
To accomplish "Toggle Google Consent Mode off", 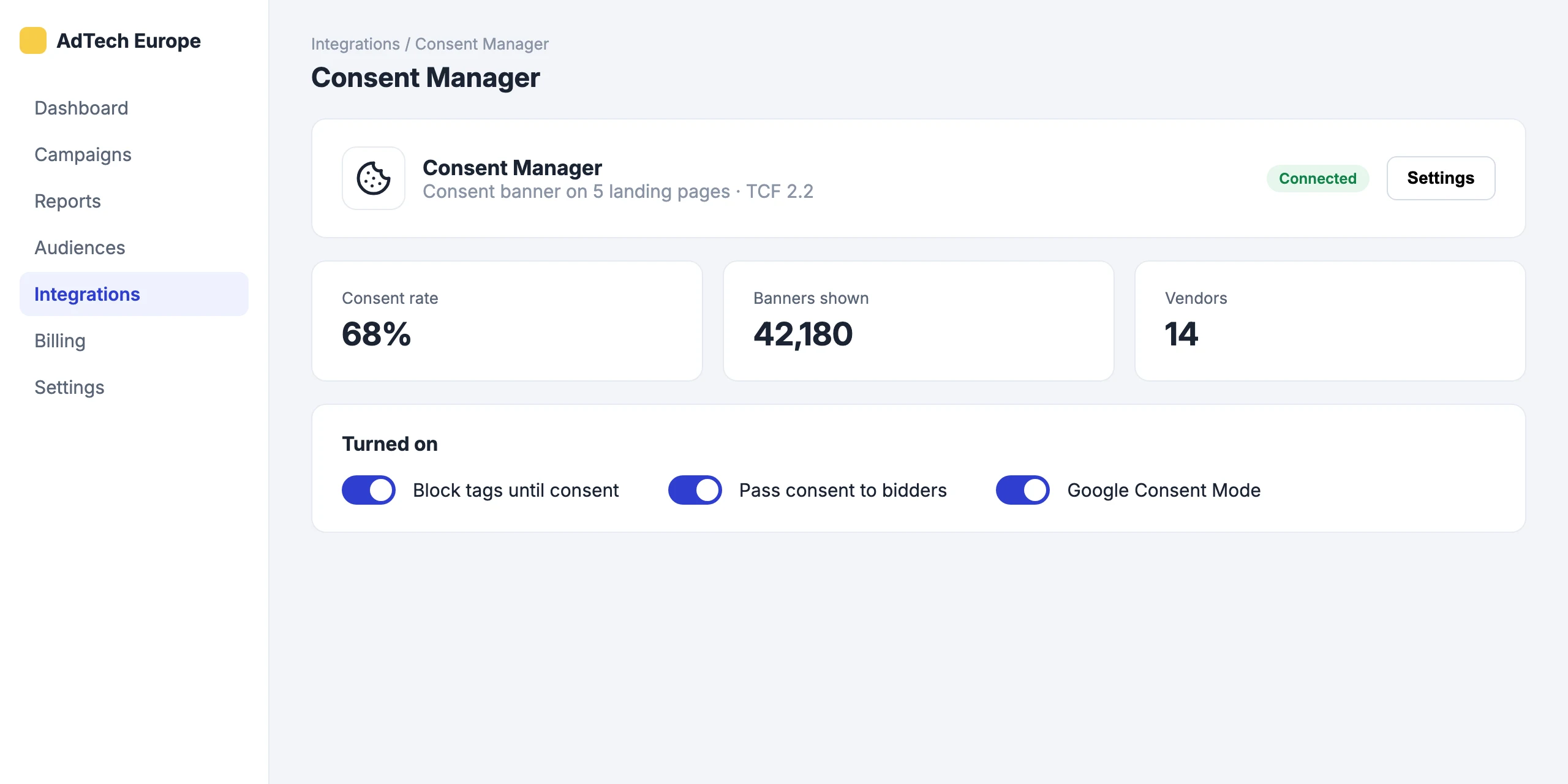I will [x=1023, y=490].
